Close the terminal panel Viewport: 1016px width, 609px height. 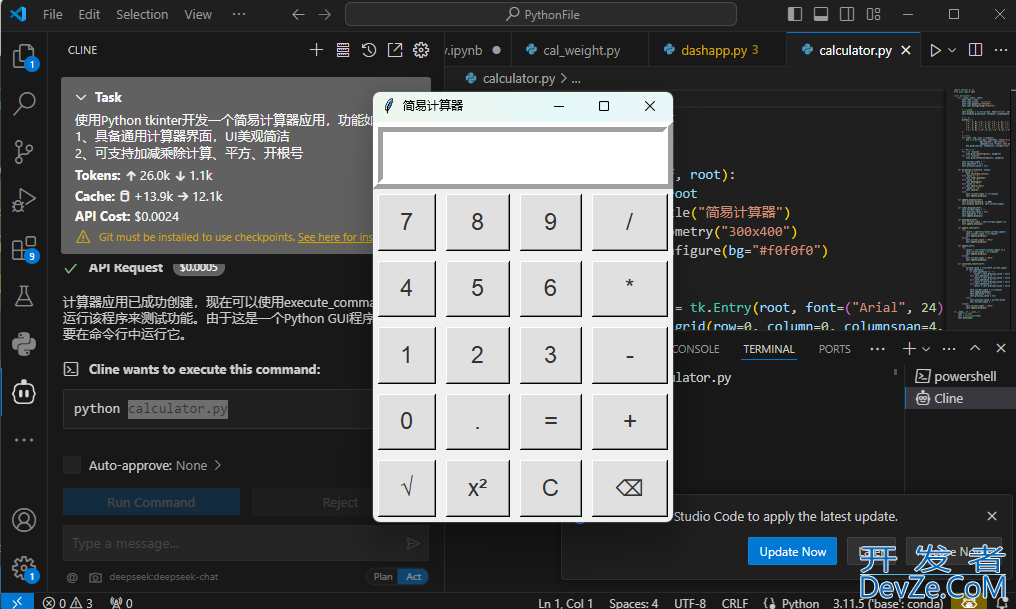pos(1000,349)
